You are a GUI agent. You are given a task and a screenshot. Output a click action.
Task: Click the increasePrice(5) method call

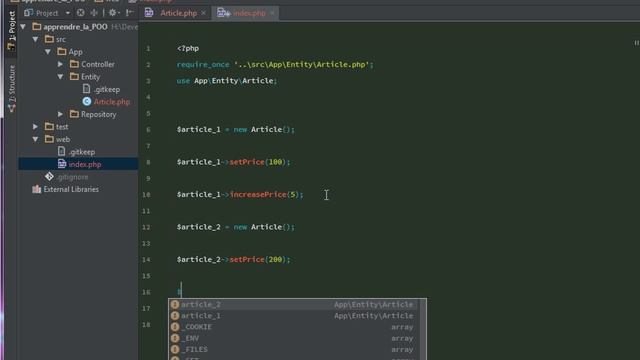click(x=267, y=194)
